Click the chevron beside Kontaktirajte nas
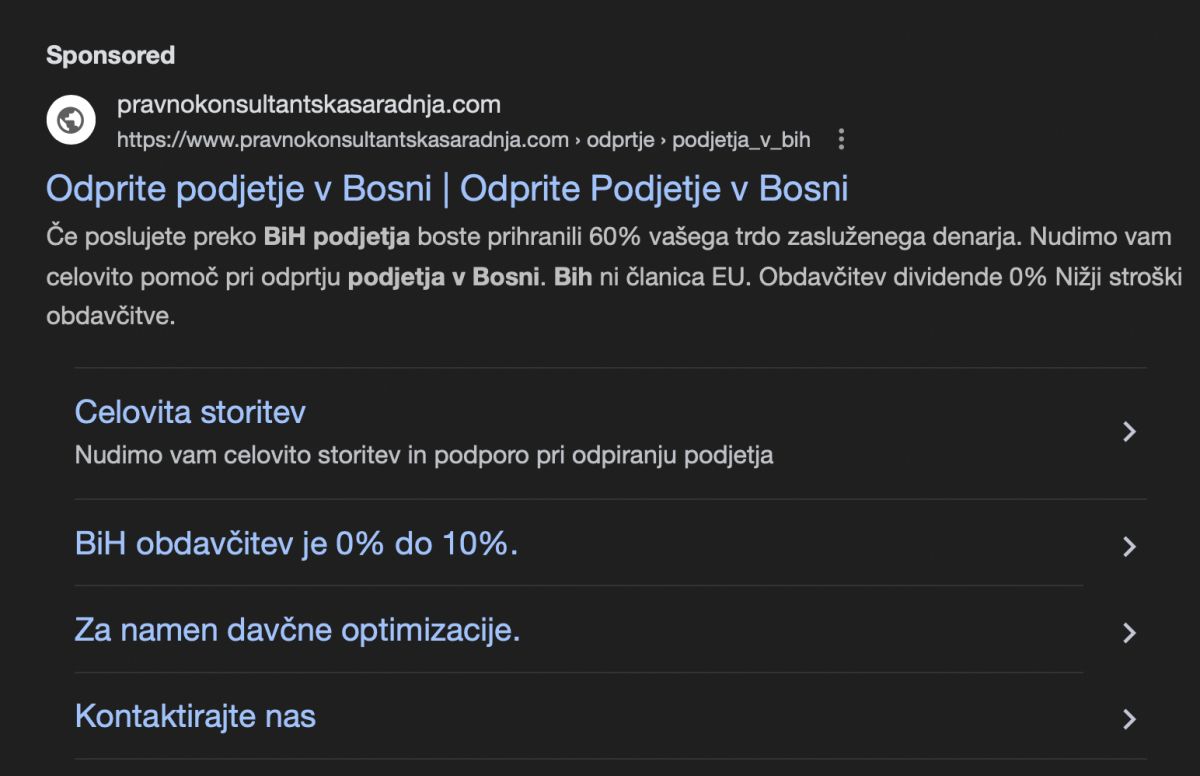This screenshot has height=776, width=1200. pos(1130,718)
